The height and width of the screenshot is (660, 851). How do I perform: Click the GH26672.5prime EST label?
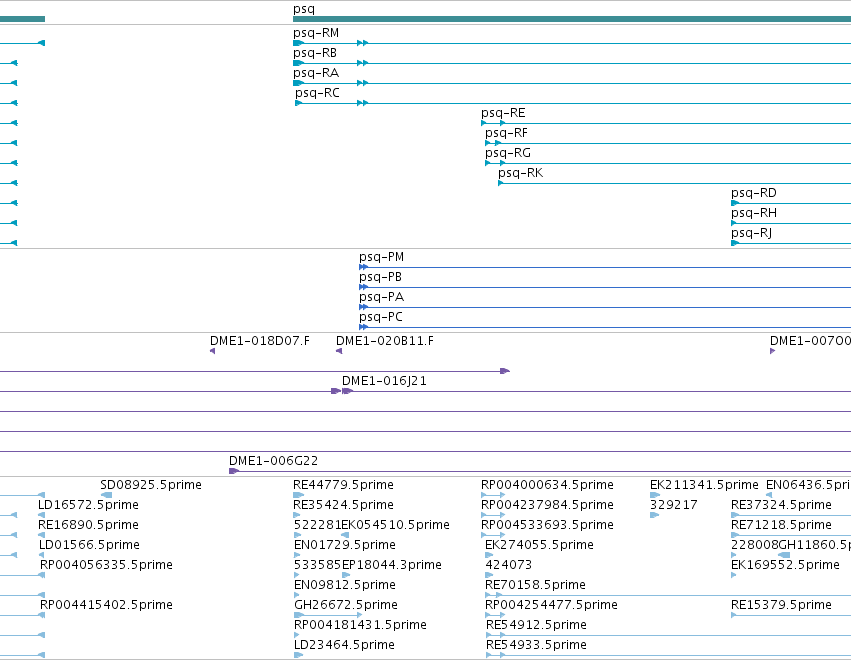coord(346,605)
